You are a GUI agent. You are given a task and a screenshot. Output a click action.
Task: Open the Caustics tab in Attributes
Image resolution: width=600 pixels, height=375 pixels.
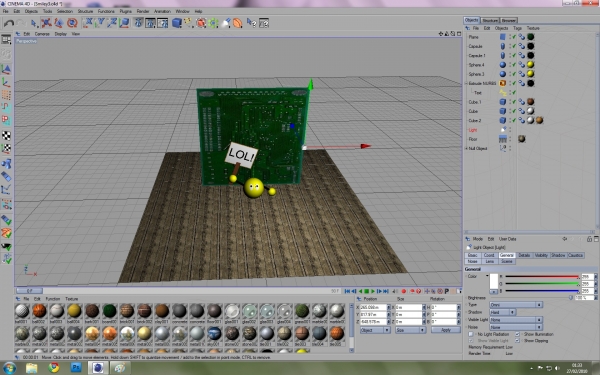[575, 255]
